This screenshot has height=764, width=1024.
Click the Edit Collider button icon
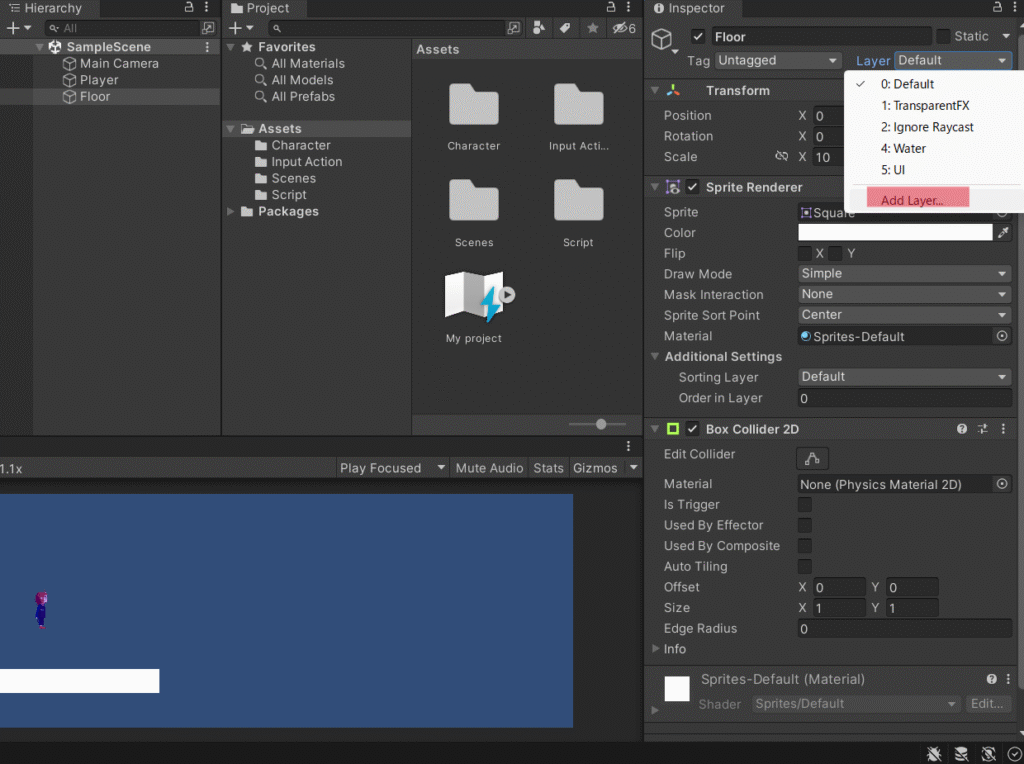[x=812, y=457]
